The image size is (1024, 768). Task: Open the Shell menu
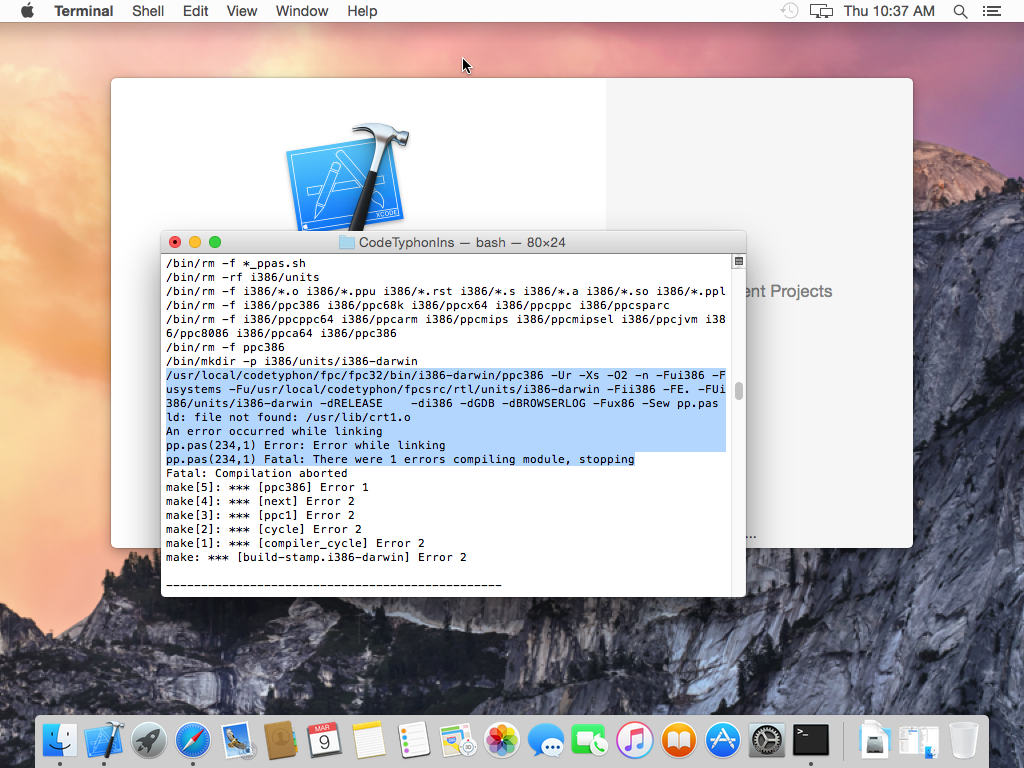(148, 11)
